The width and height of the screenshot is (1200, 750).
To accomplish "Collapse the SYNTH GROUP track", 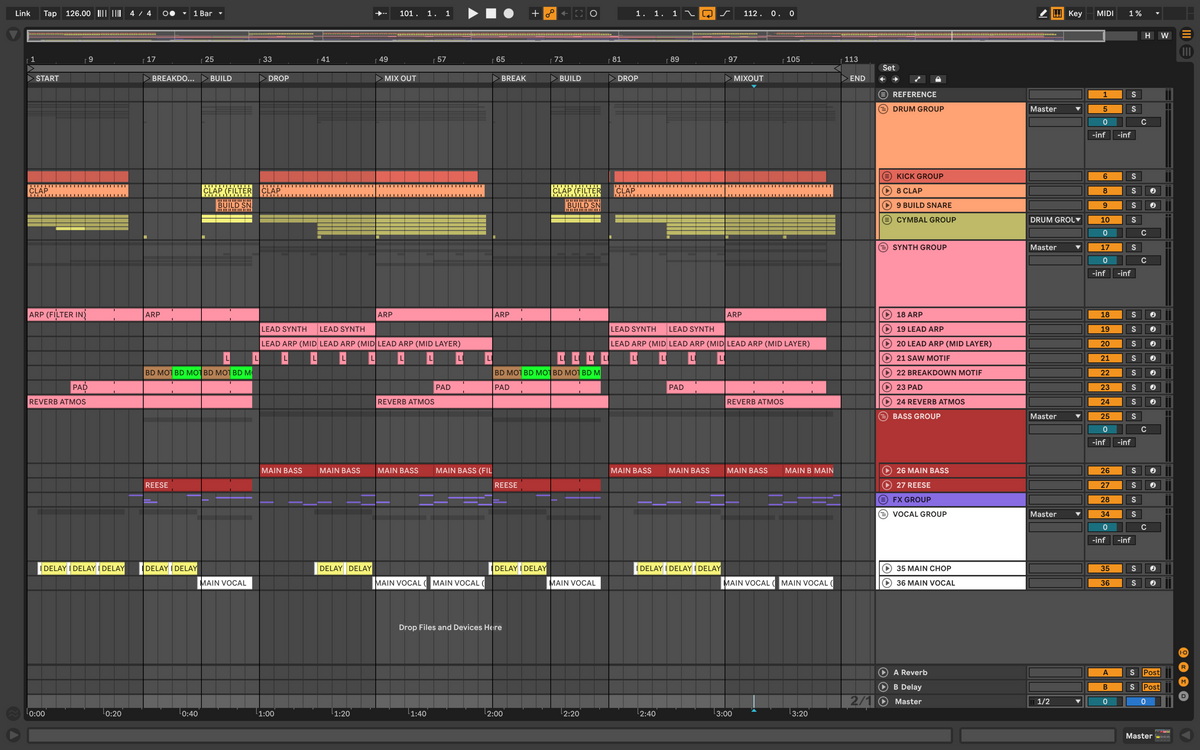I will click(883, 247).
